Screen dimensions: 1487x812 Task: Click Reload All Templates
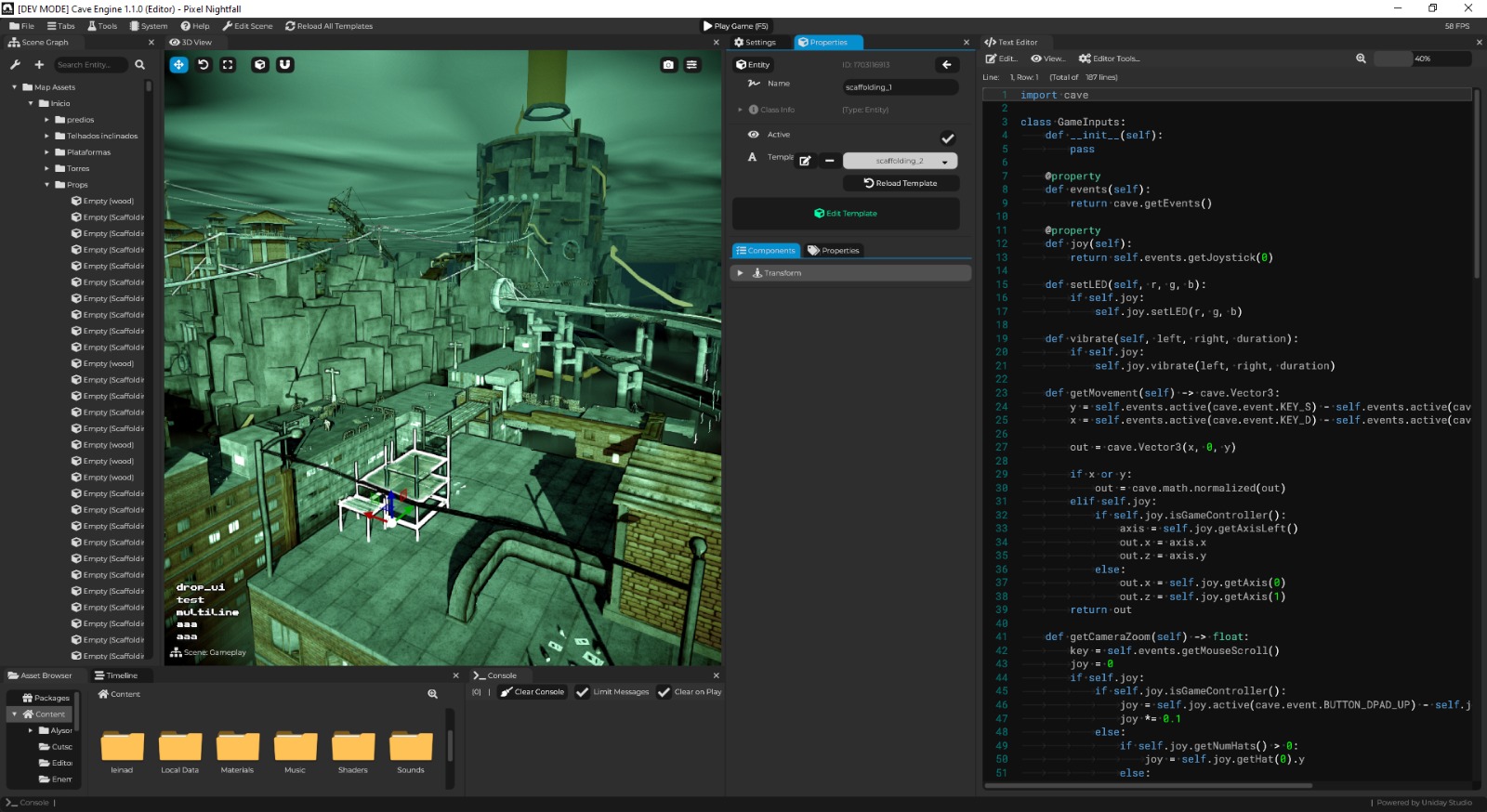click(329, 26)
